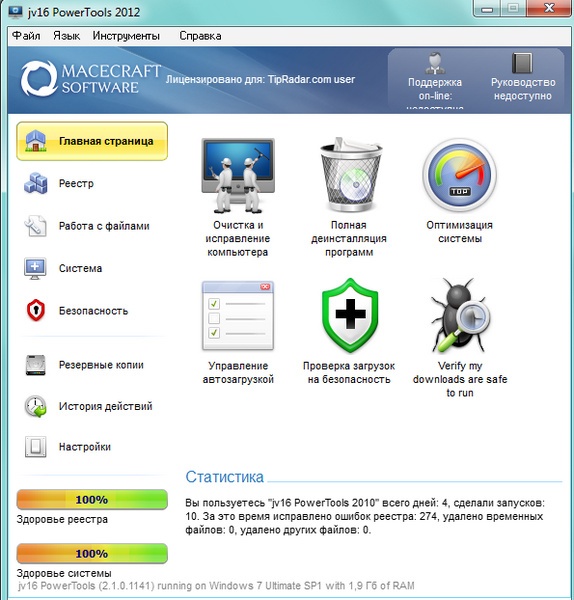Click the Лицензировано для TipRadar.com user text

(260, 79)
